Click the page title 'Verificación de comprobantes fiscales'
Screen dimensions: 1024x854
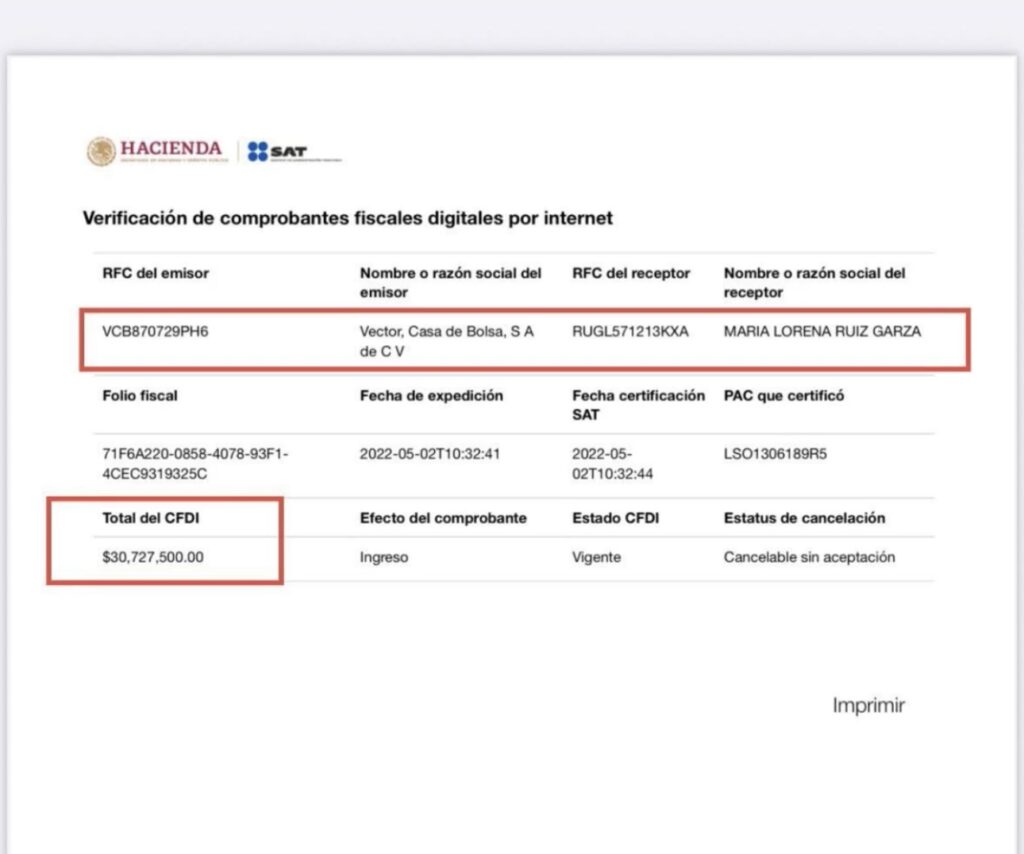coord(347,217)
